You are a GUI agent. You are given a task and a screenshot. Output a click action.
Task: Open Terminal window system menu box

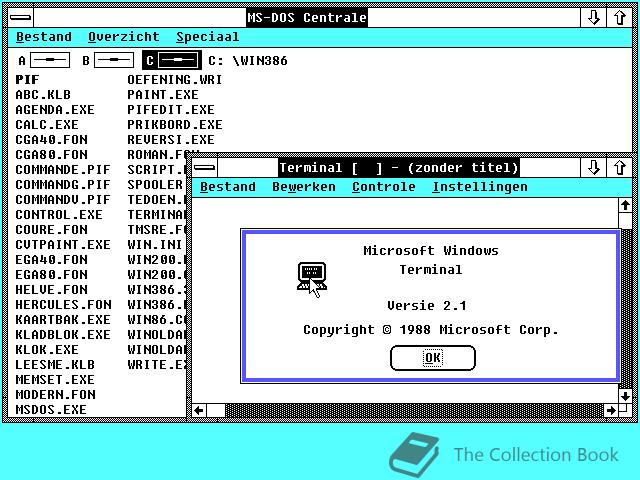click(204, 167)
